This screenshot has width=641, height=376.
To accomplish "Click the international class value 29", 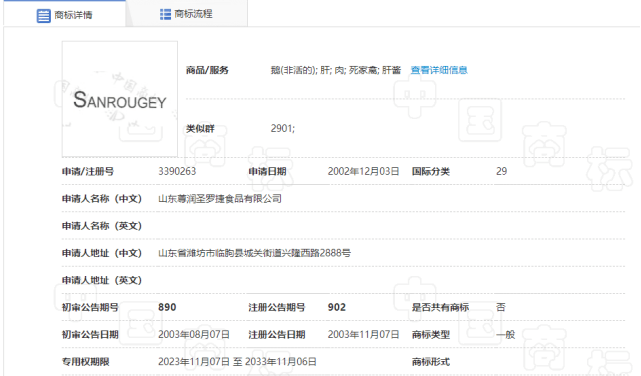I will [501, 171].
